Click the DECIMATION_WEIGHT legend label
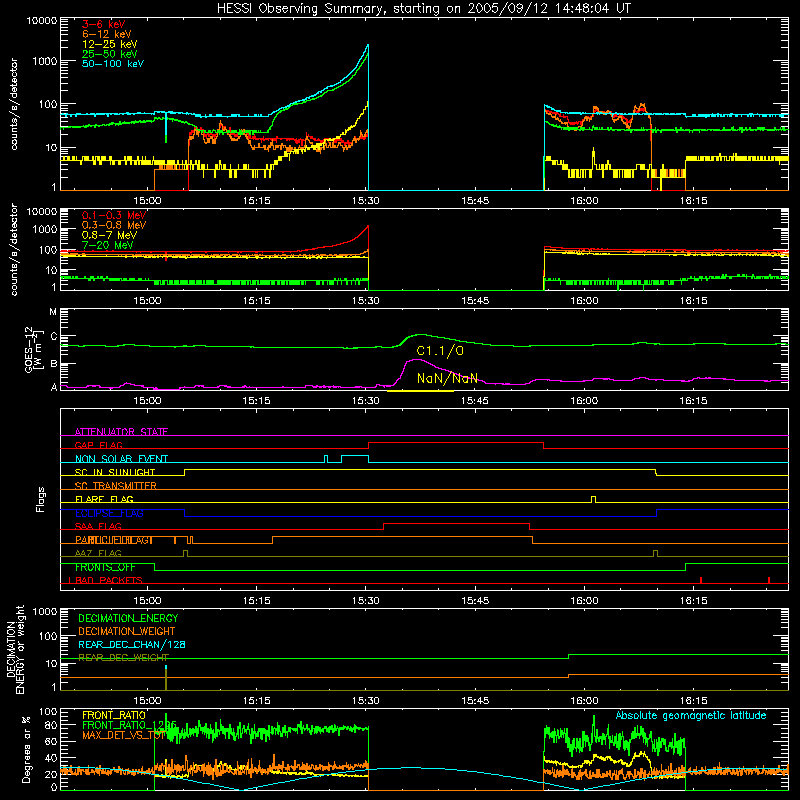This screenshot has height=800, width=800. (x=127, y=631)
